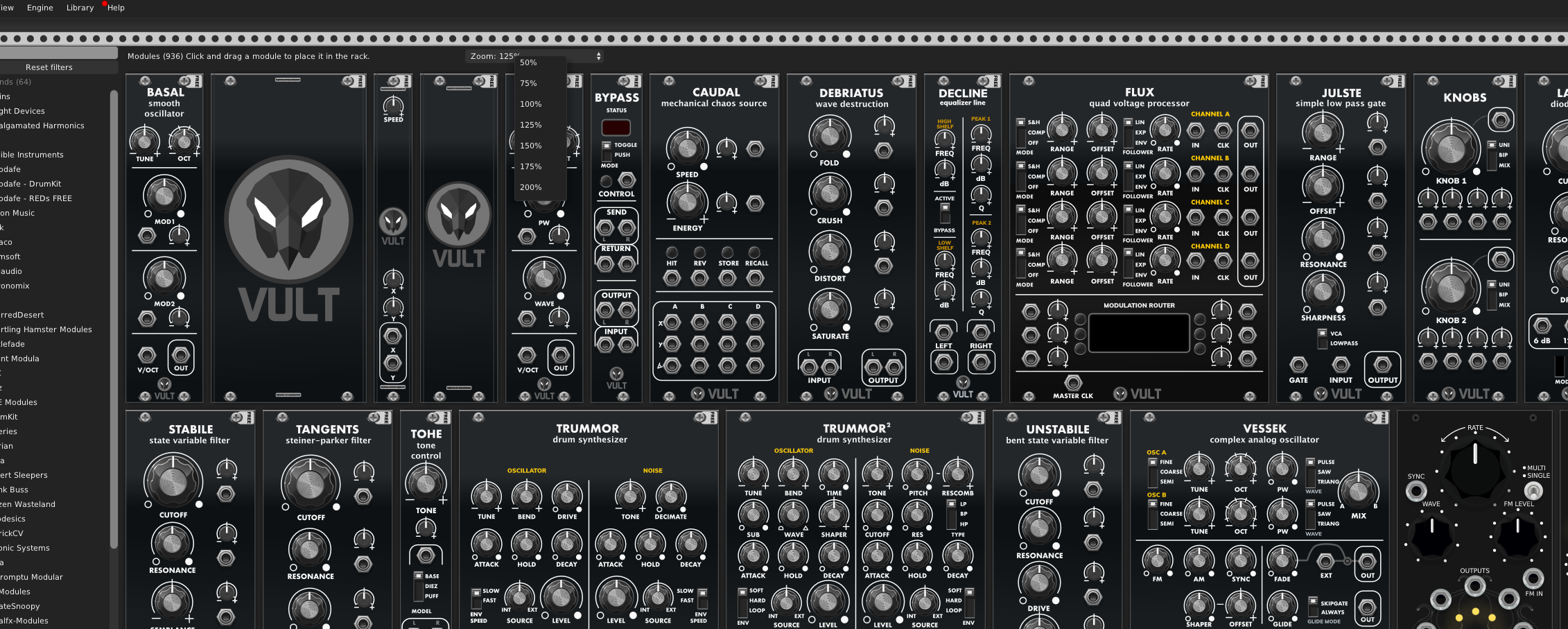
Task: Flip the UNI/BIP/MIX switch beside KNOB 1
Action: pos(1492,155)
